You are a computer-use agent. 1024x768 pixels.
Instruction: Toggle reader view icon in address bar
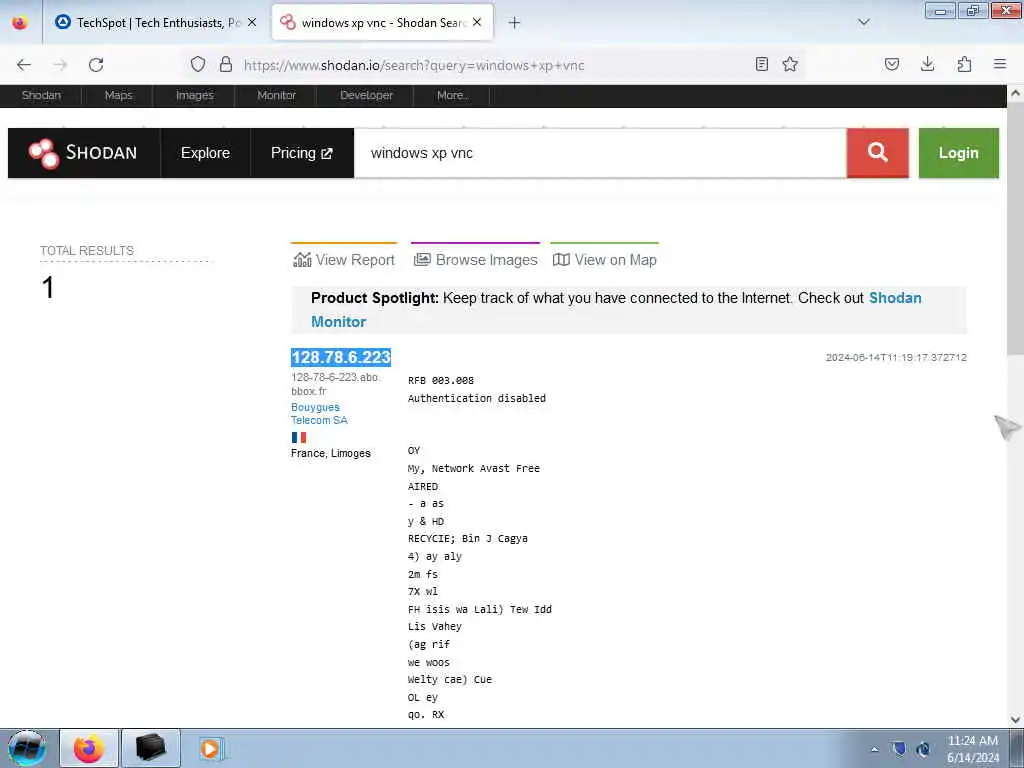click(761, 64)
